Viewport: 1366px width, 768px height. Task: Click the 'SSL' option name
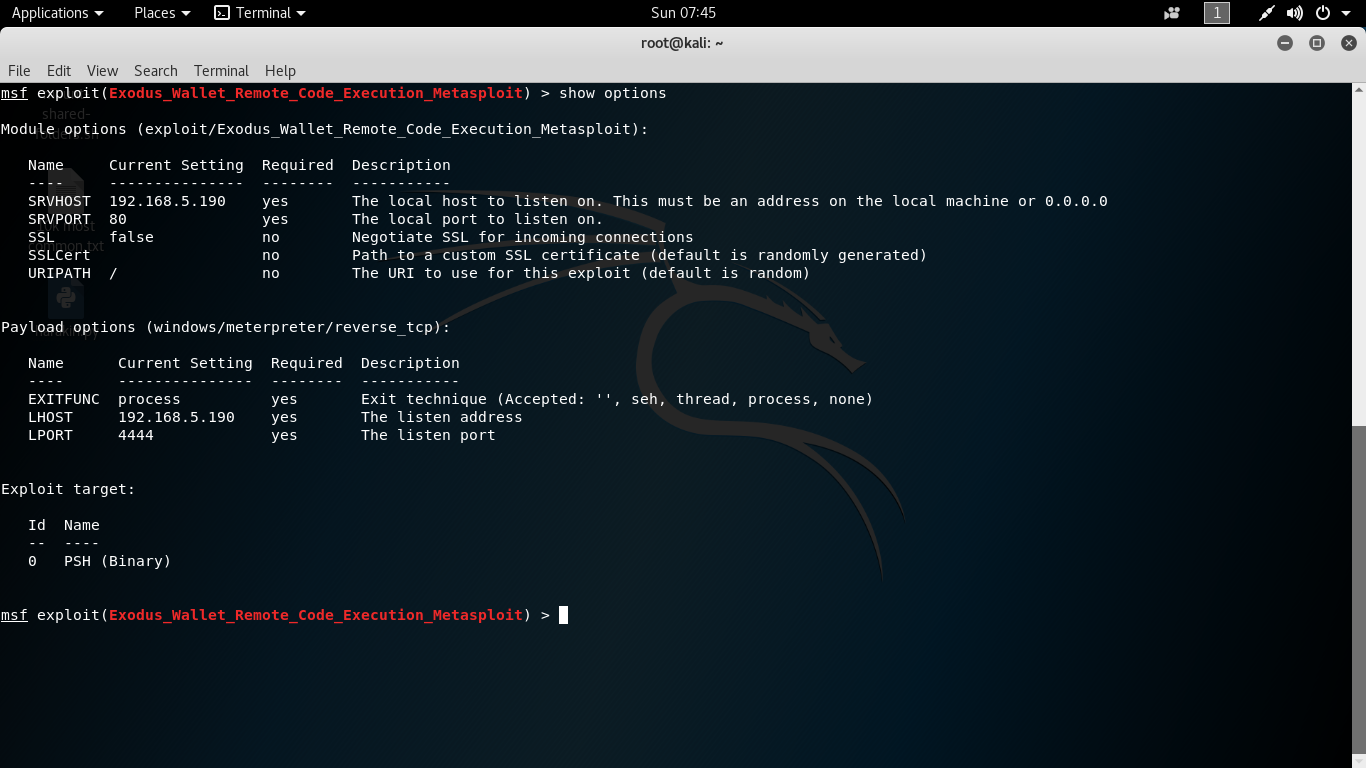pos(41,237)
